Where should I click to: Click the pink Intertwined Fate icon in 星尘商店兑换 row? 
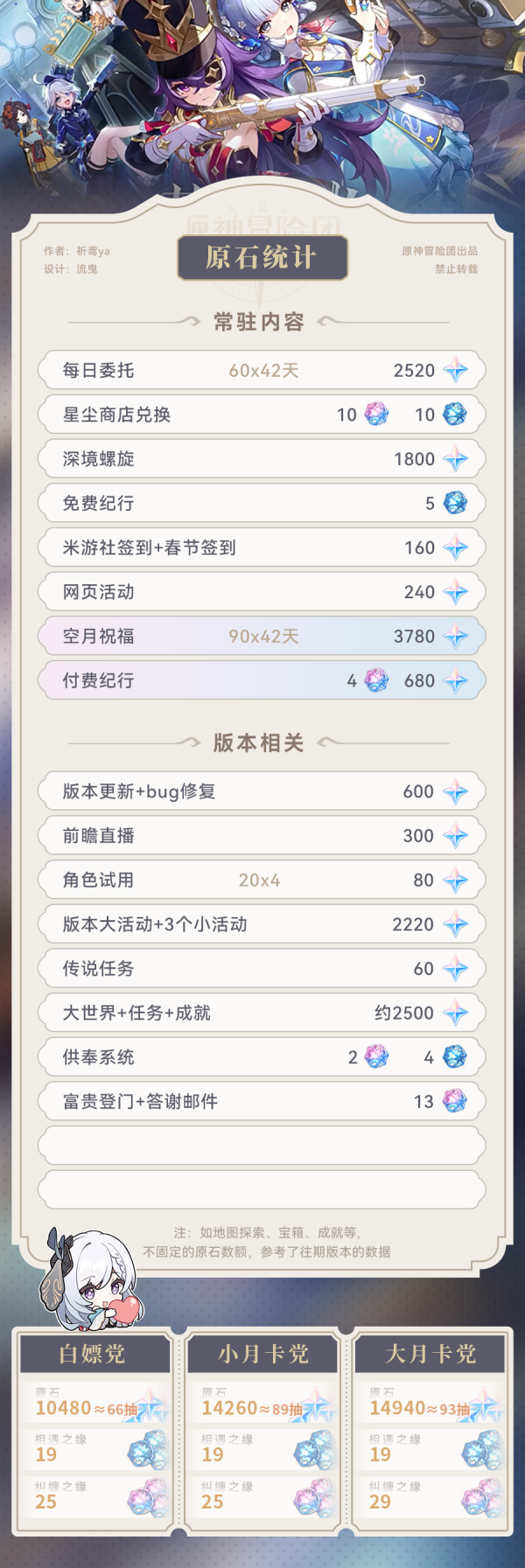(x=376, y=414)
